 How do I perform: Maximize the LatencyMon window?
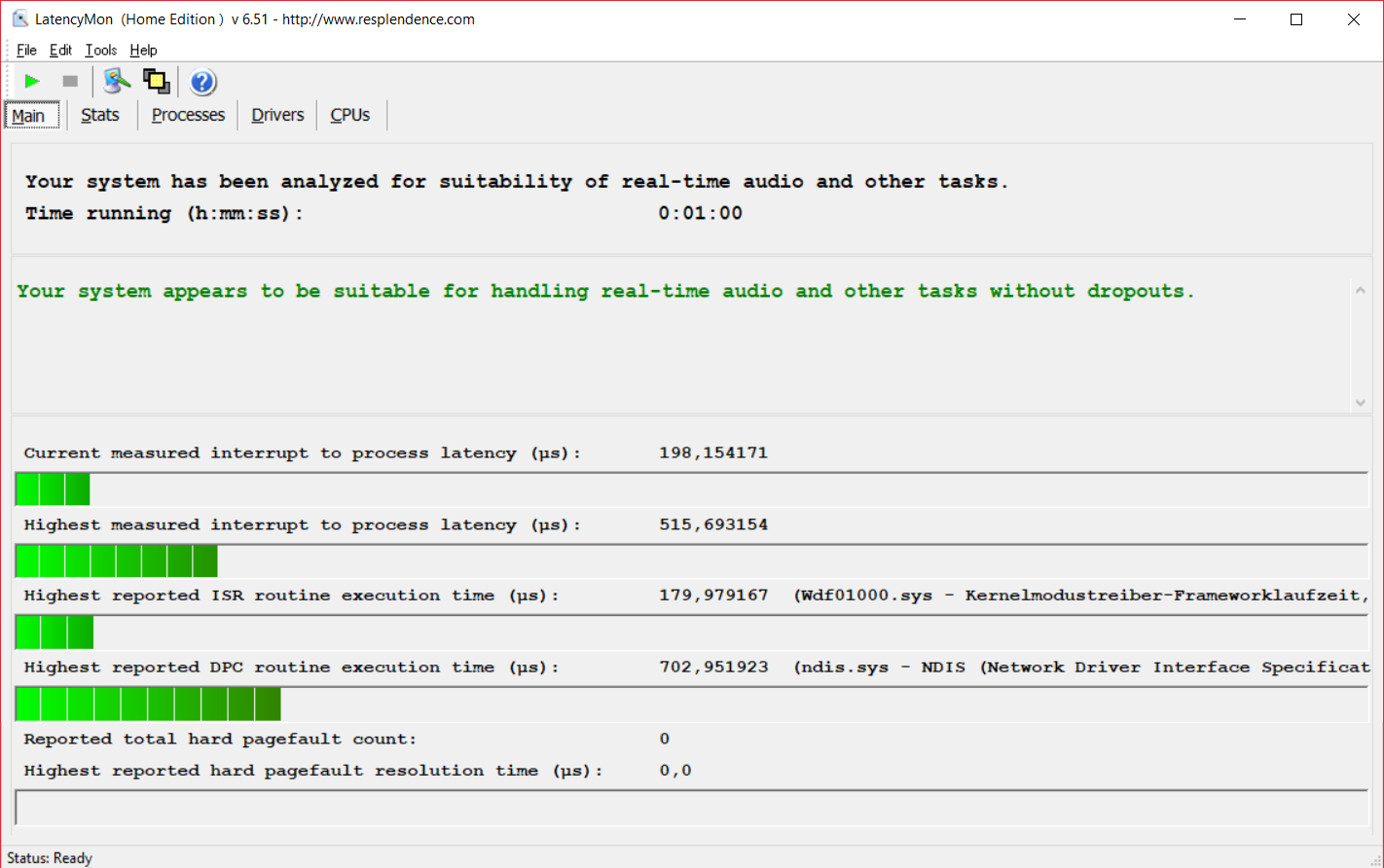[x=1296, y=19]
